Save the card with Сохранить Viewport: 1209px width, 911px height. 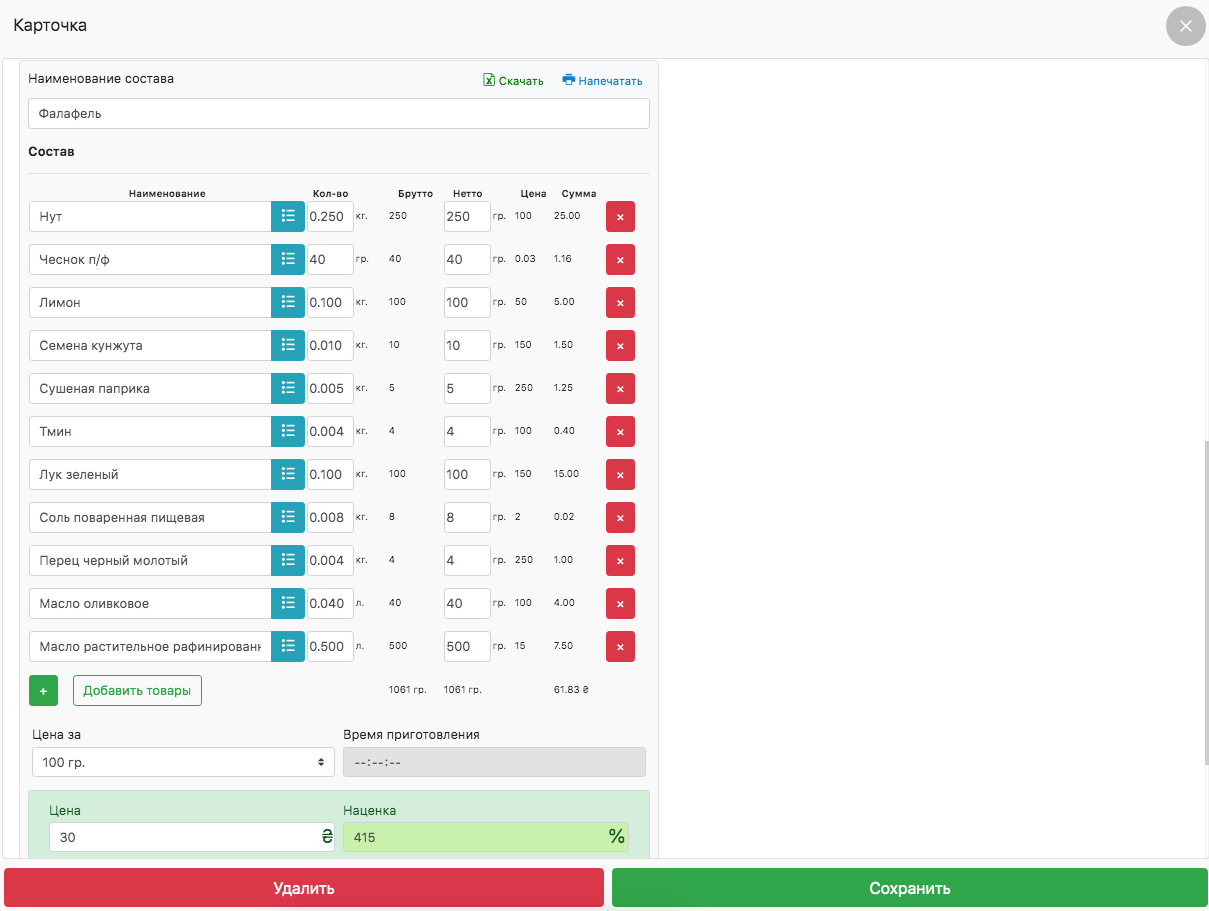(909, 888)
